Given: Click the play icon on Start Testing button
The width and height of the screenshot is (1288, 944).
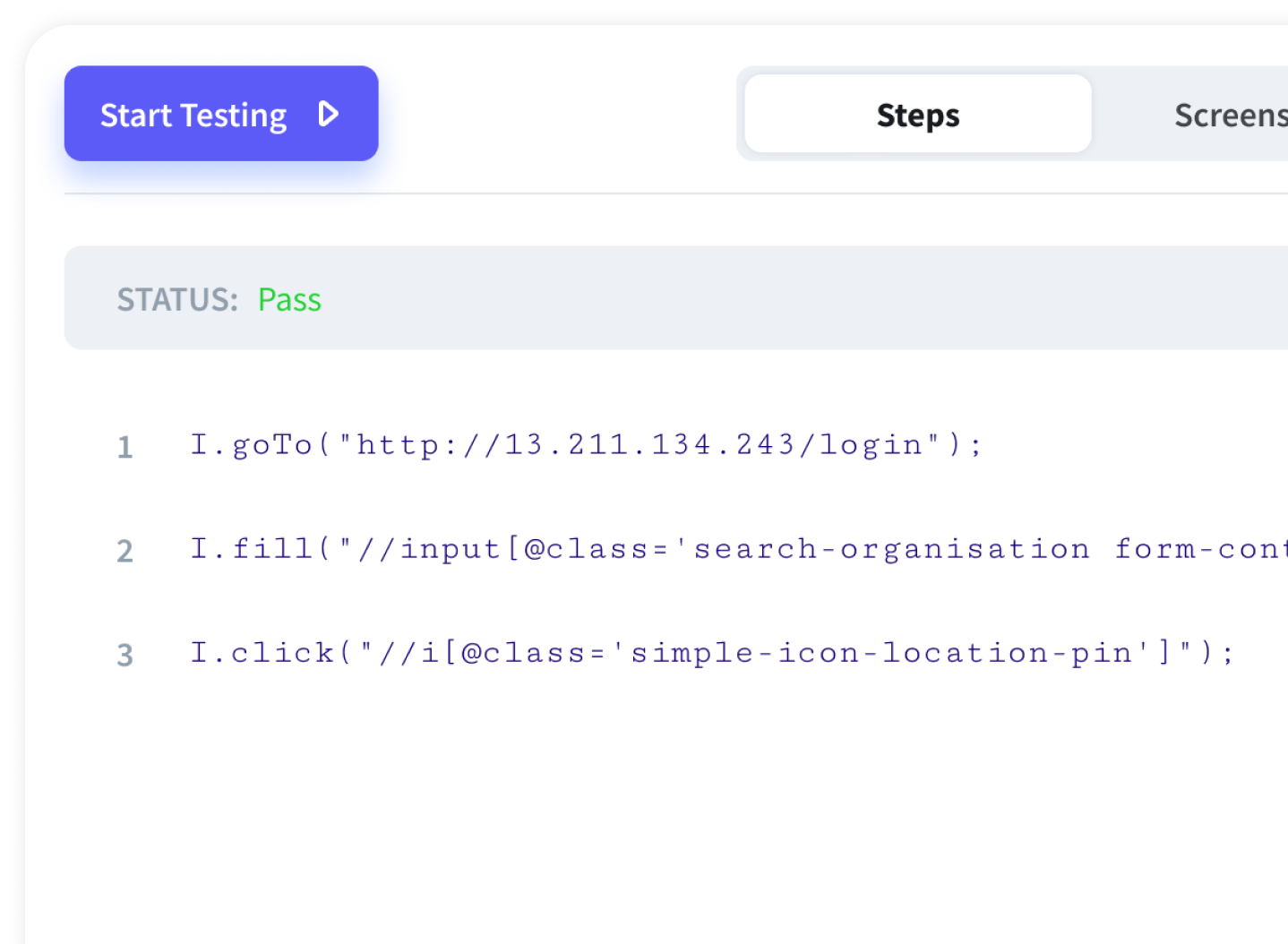Looking at the screenshot, I should 329,114.
